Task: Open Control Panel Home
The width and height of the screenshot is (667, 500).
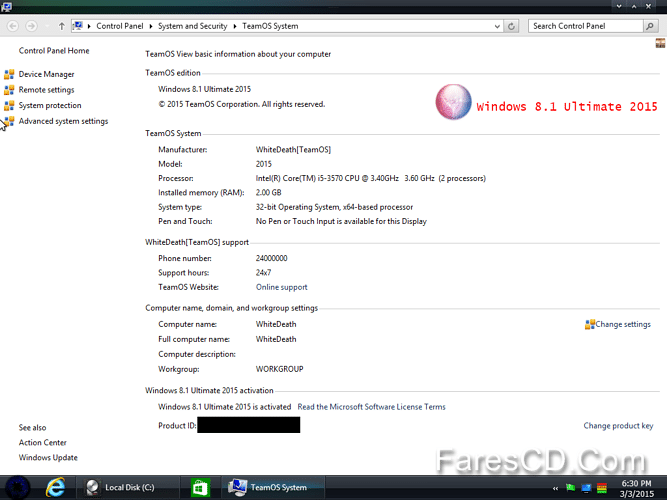Action: pyautogui.click(x=54, y=51)
